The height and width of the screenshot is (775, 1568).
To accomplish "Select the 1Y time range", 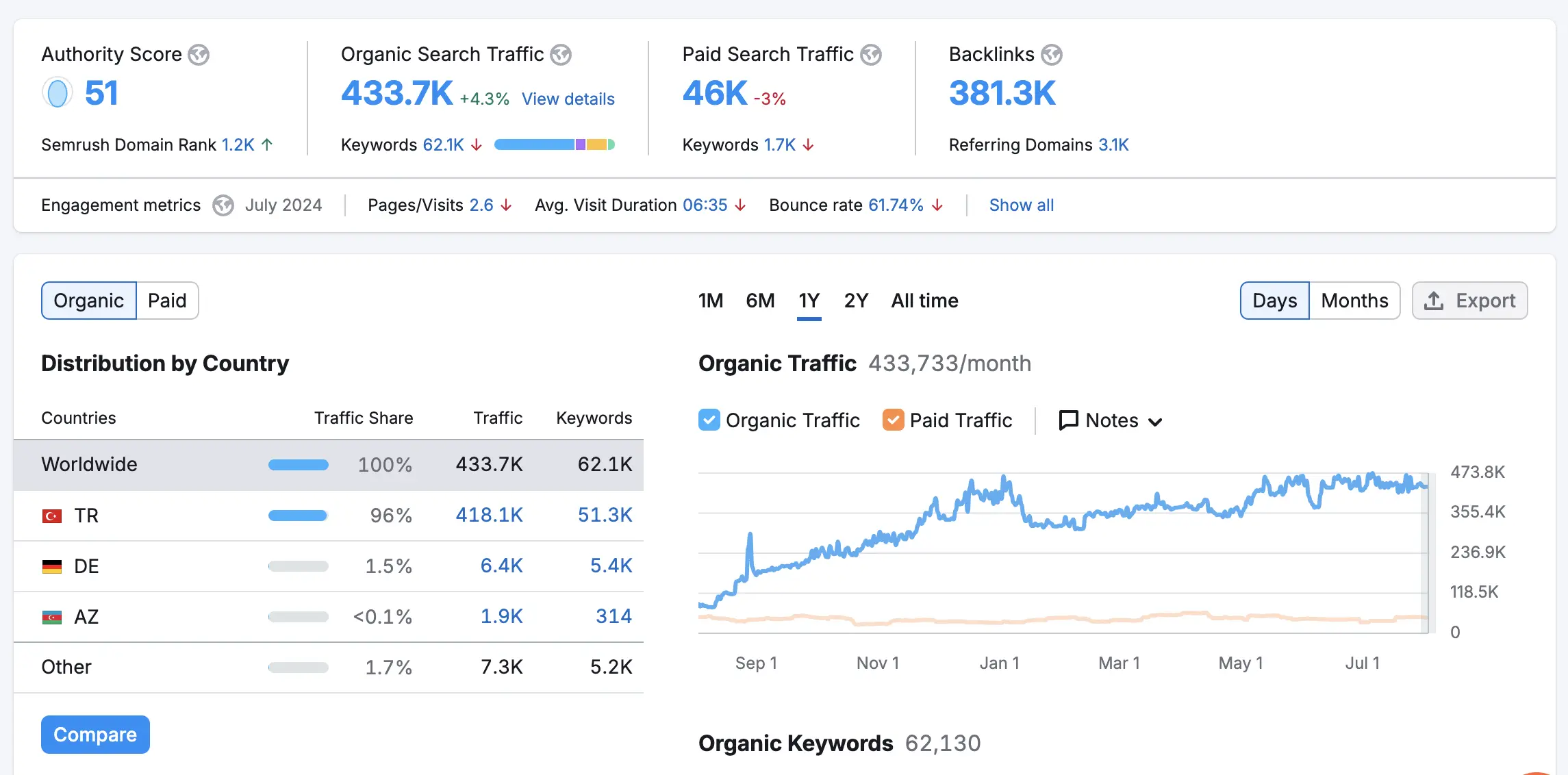I will pos(809,301).
